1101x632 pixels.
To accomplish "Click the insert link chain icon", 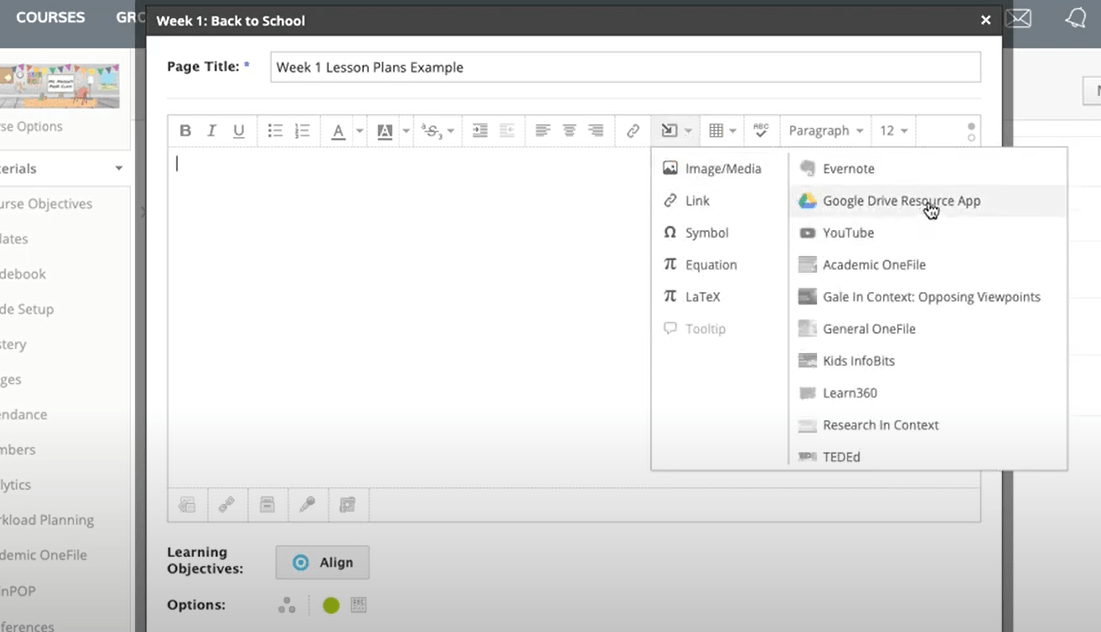I will tap(633, 131).
